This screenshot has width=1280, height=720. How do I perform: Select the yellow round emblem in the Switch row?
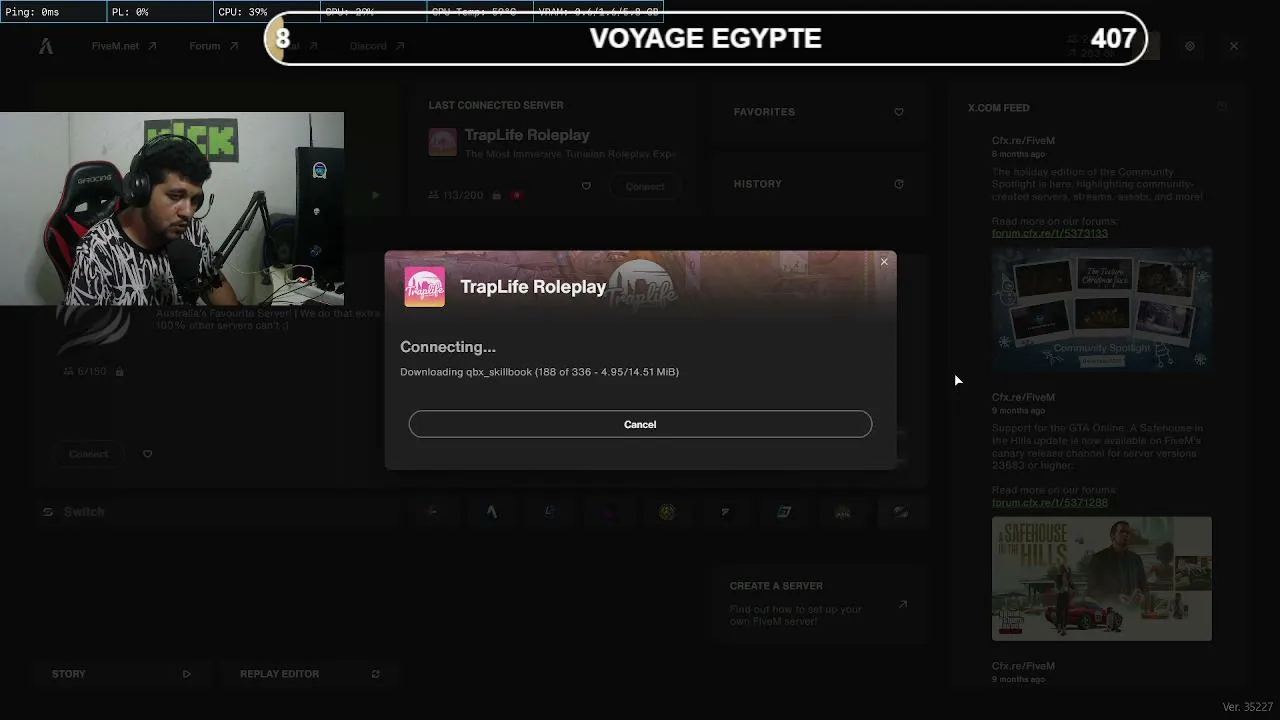[x=667, y=512]
